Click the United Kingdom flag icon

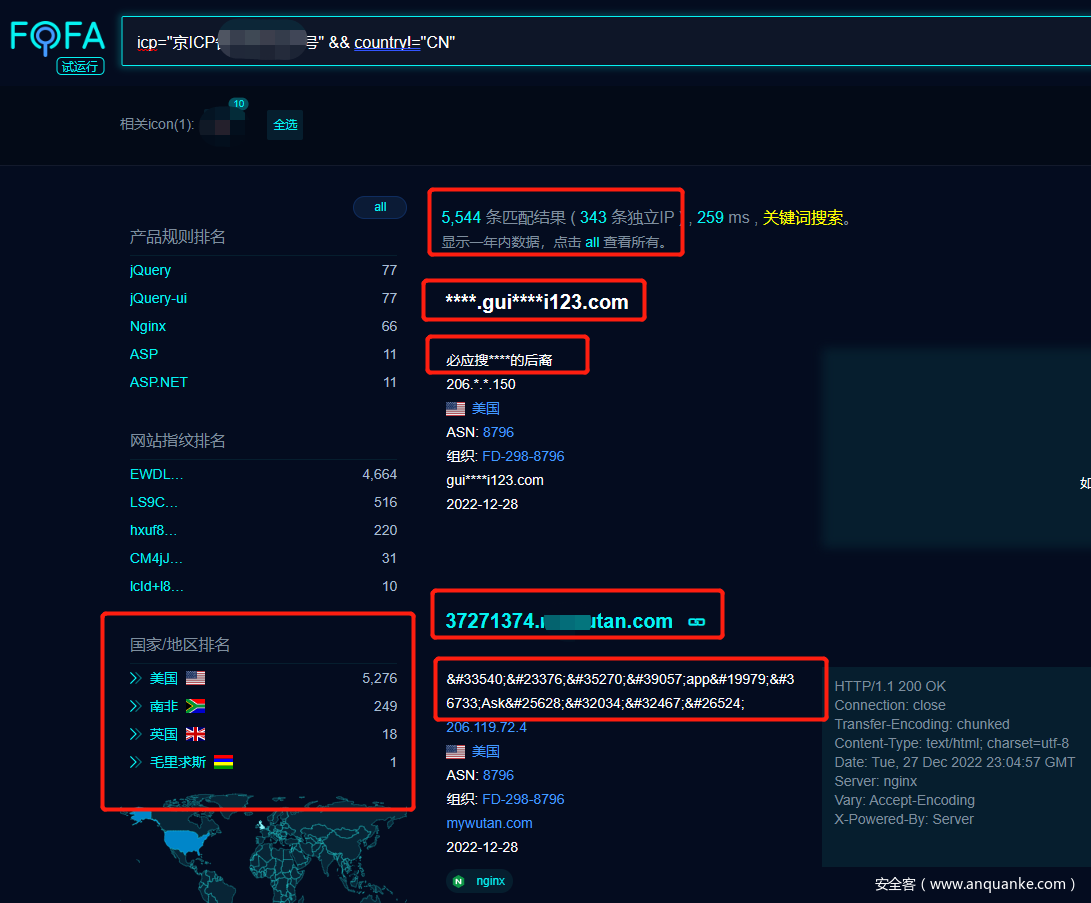195,734
